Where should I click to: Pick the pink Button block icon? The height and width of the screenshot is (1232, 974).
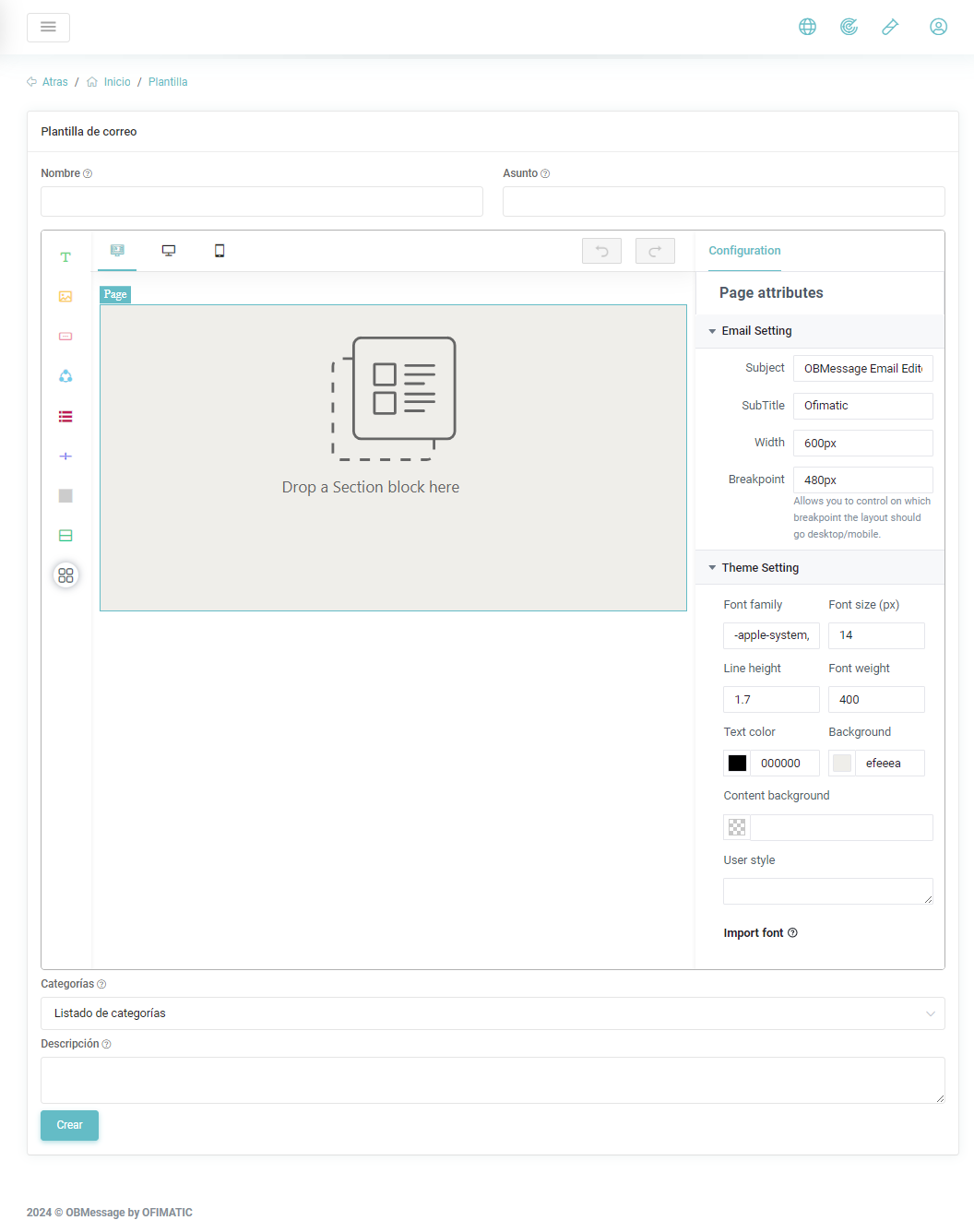pyautogui.click(x=65, y=337)
